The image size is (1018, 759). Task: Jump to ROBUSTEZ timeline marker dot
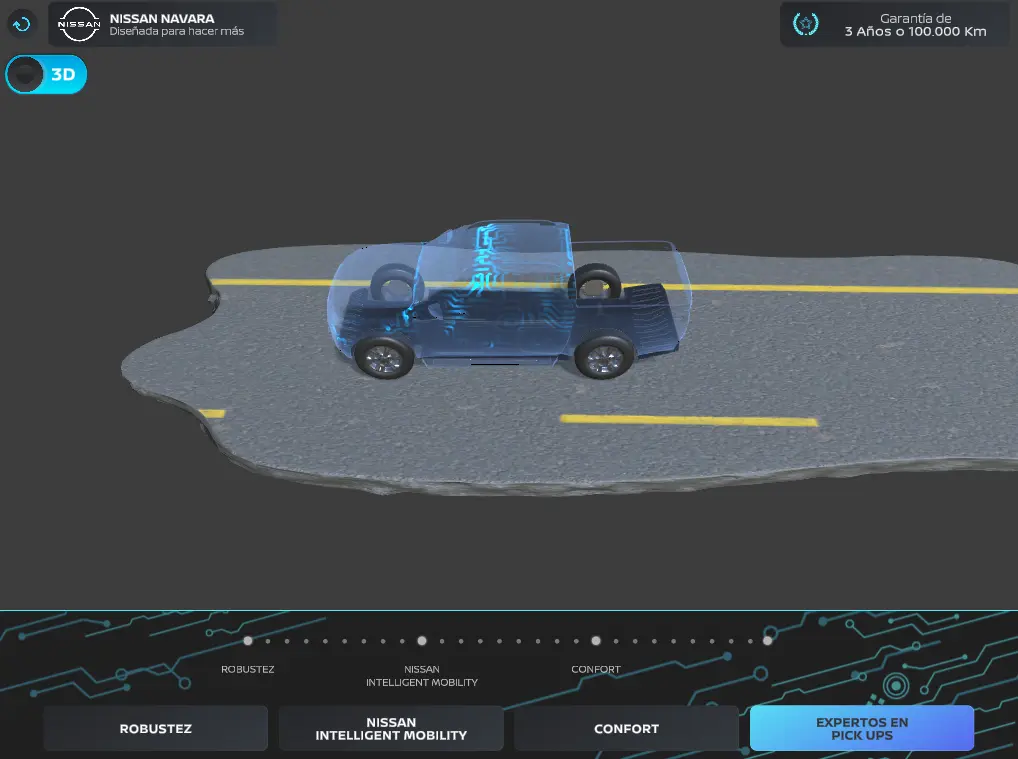click(248, 641)
